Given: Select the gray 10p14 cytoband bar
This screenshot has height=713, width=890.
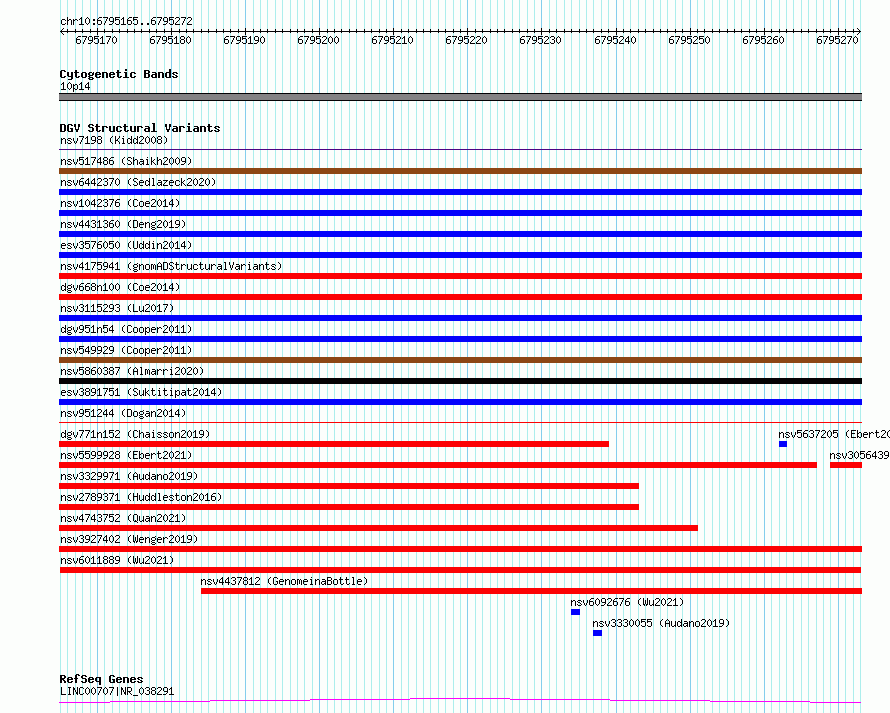Looking at the screenshot, I should coord(460,97).
